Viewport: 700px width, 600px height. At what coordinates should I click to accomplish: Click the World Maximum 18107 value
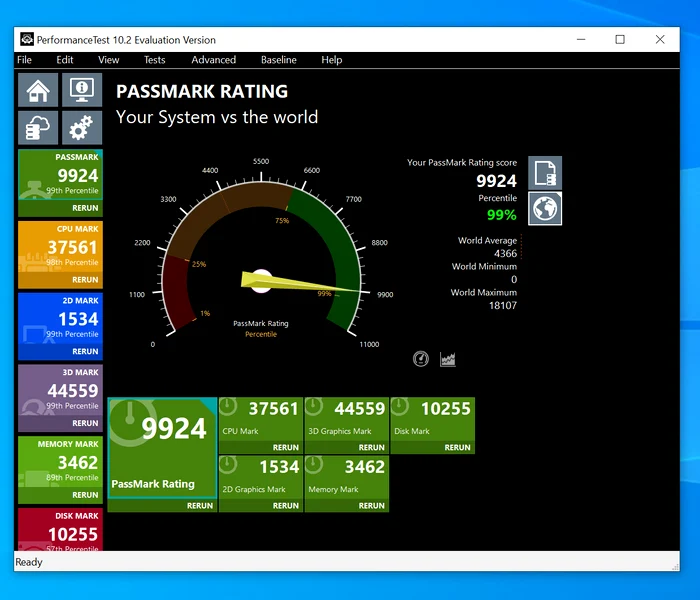coord(503,305)
